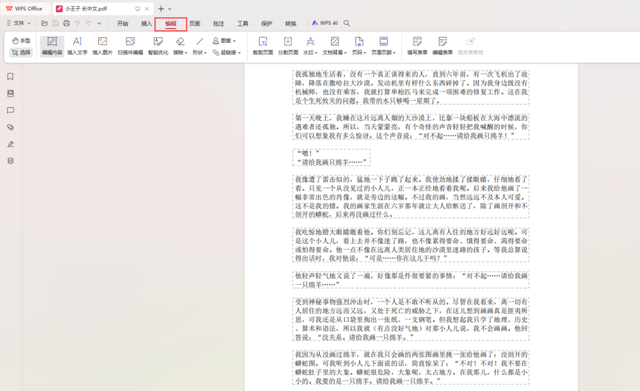Open the comments panel in left sidebar

[11, 110]
